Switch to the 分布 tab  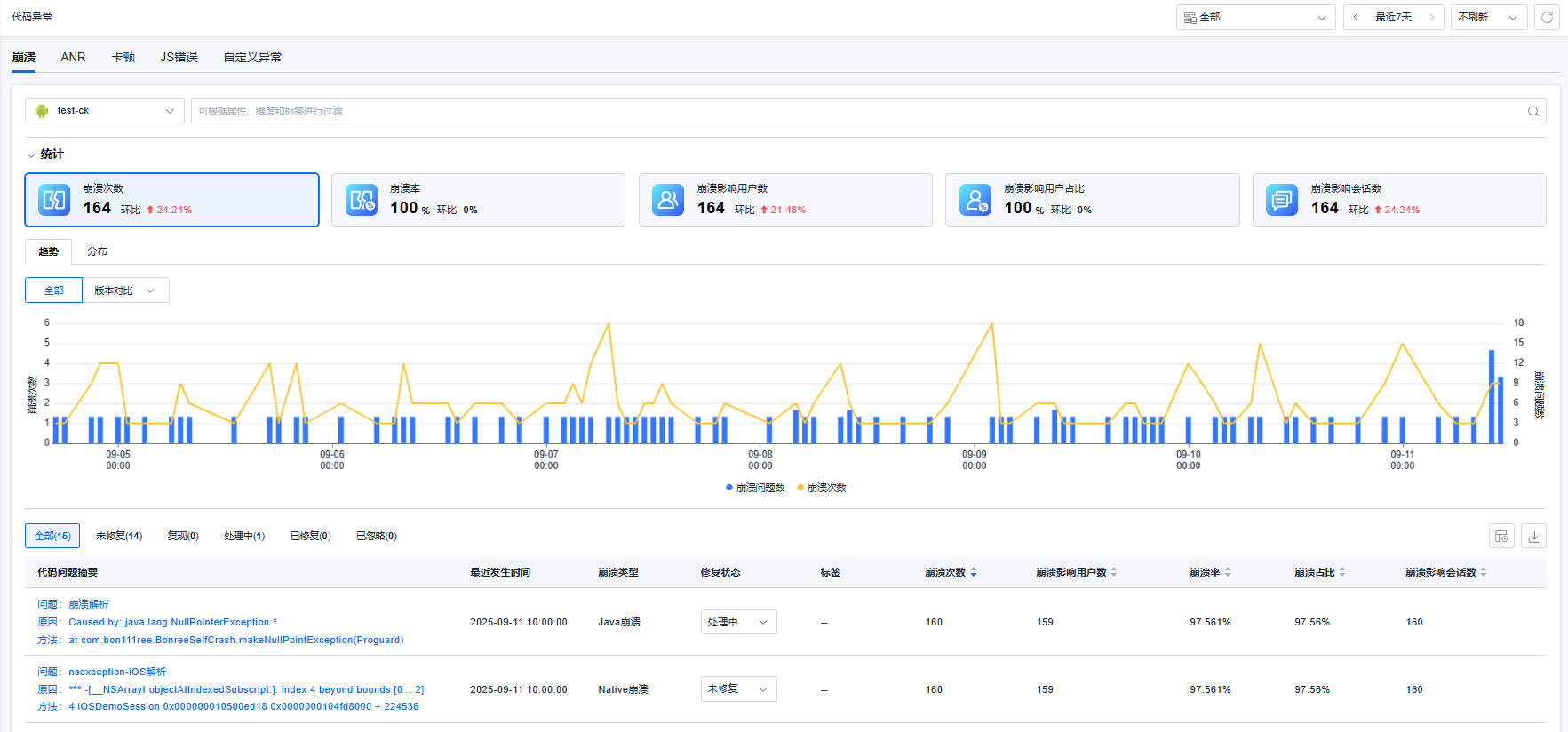[x=97, y=251]
